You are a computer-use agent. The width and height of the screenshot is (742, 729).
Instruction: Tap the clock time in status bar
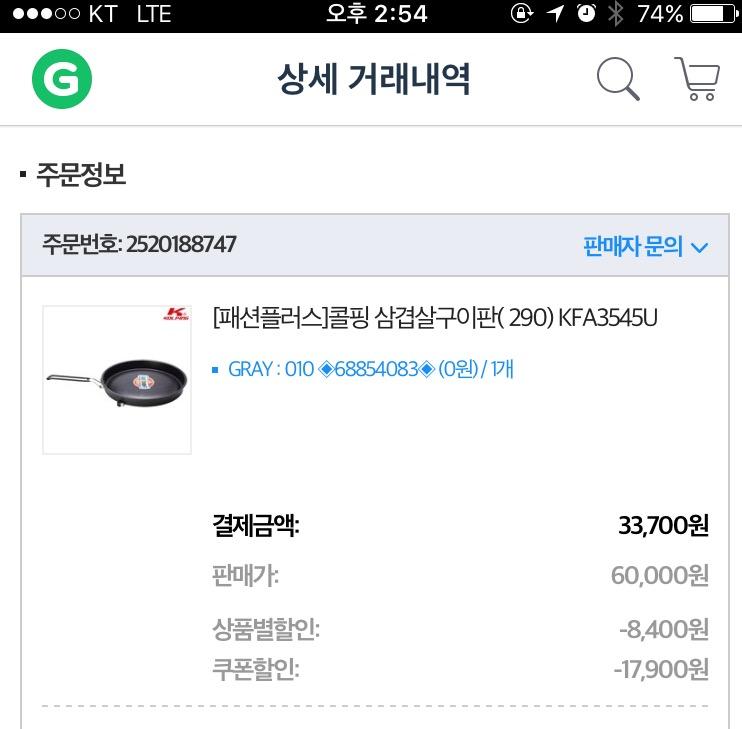[x=377, y=14]
